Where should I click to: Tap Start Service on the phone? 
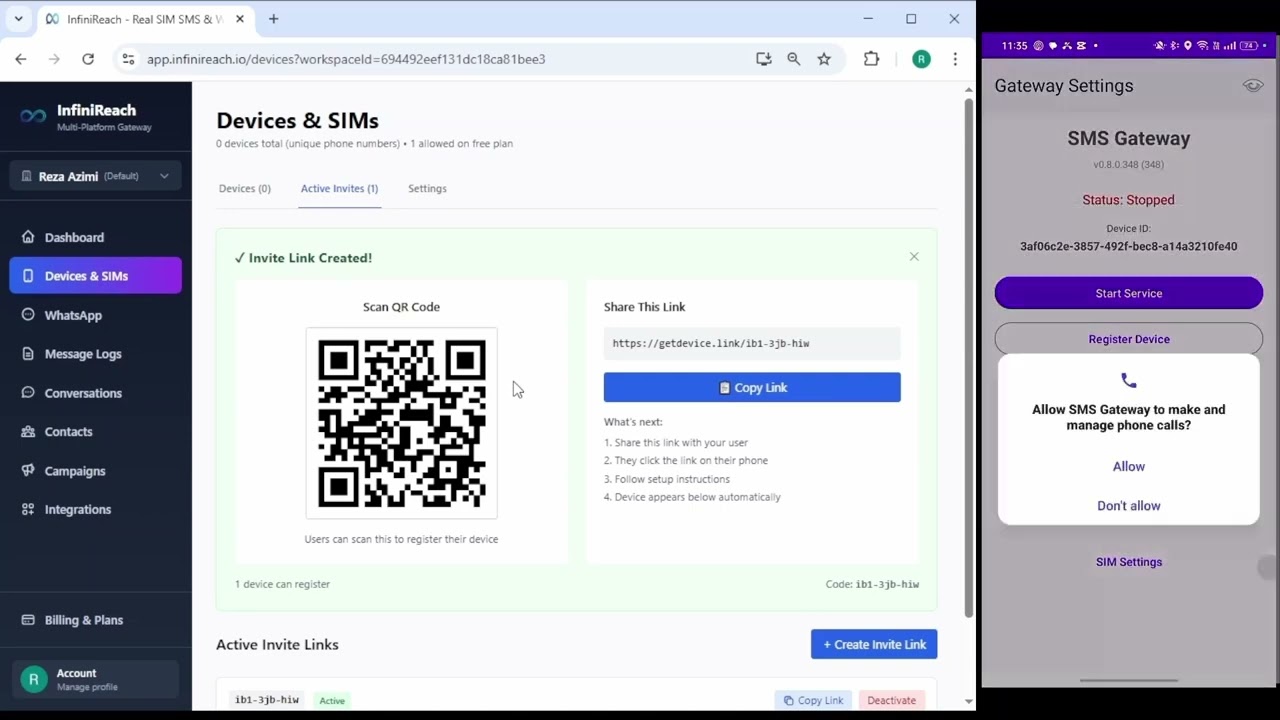click(x=1129, y=293)
